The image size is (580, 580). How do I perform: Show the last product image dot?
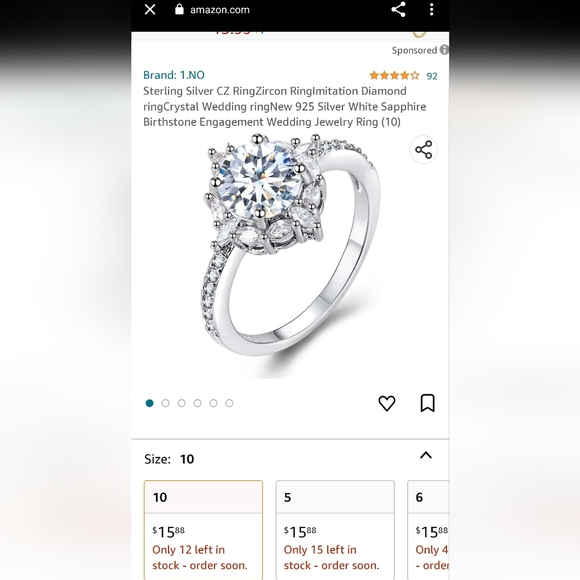229,403
